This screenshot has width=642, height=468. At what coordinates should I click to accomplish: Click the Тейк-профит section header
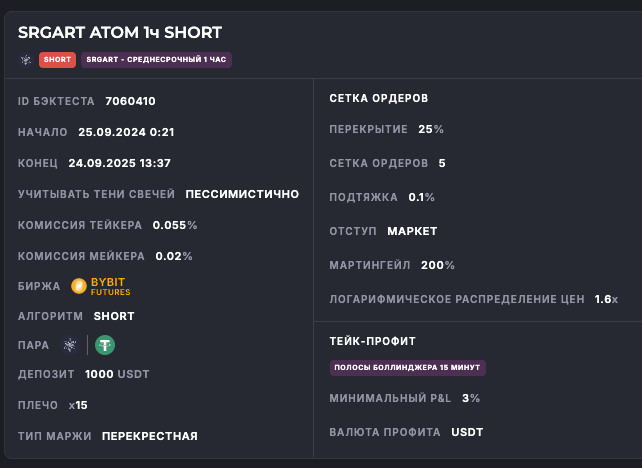372,341
